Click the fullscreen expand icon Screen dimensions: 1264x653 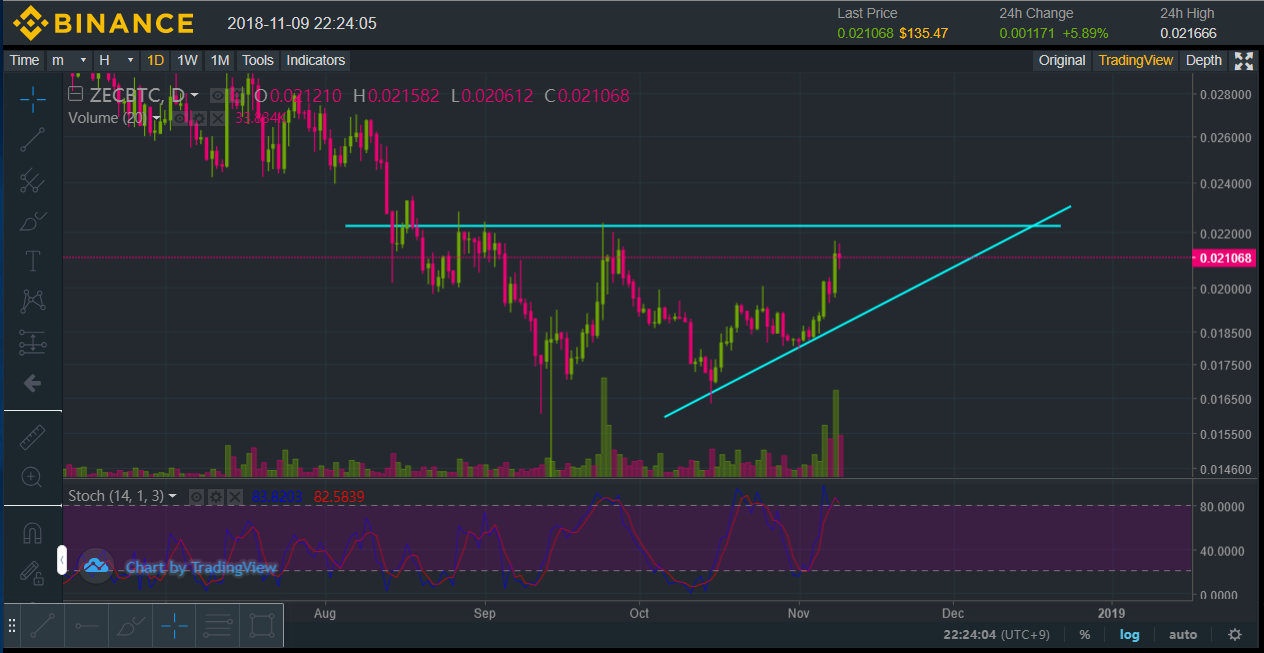tap(1244, 60)
